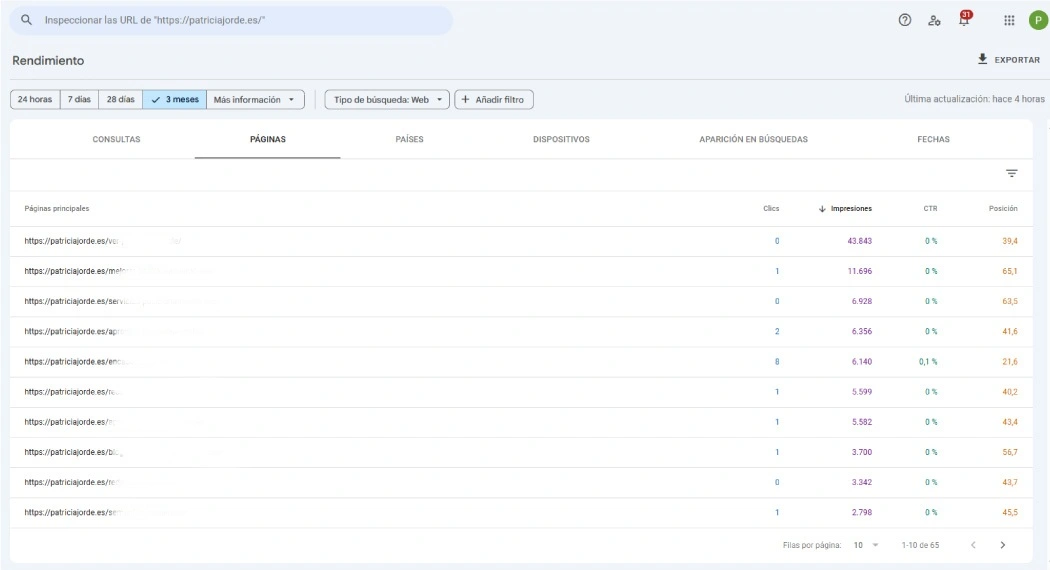Screen dimensions: 1050x570
Task: Open Tipo de búsqueda: Web dropdown
Action: click(387, 99)
